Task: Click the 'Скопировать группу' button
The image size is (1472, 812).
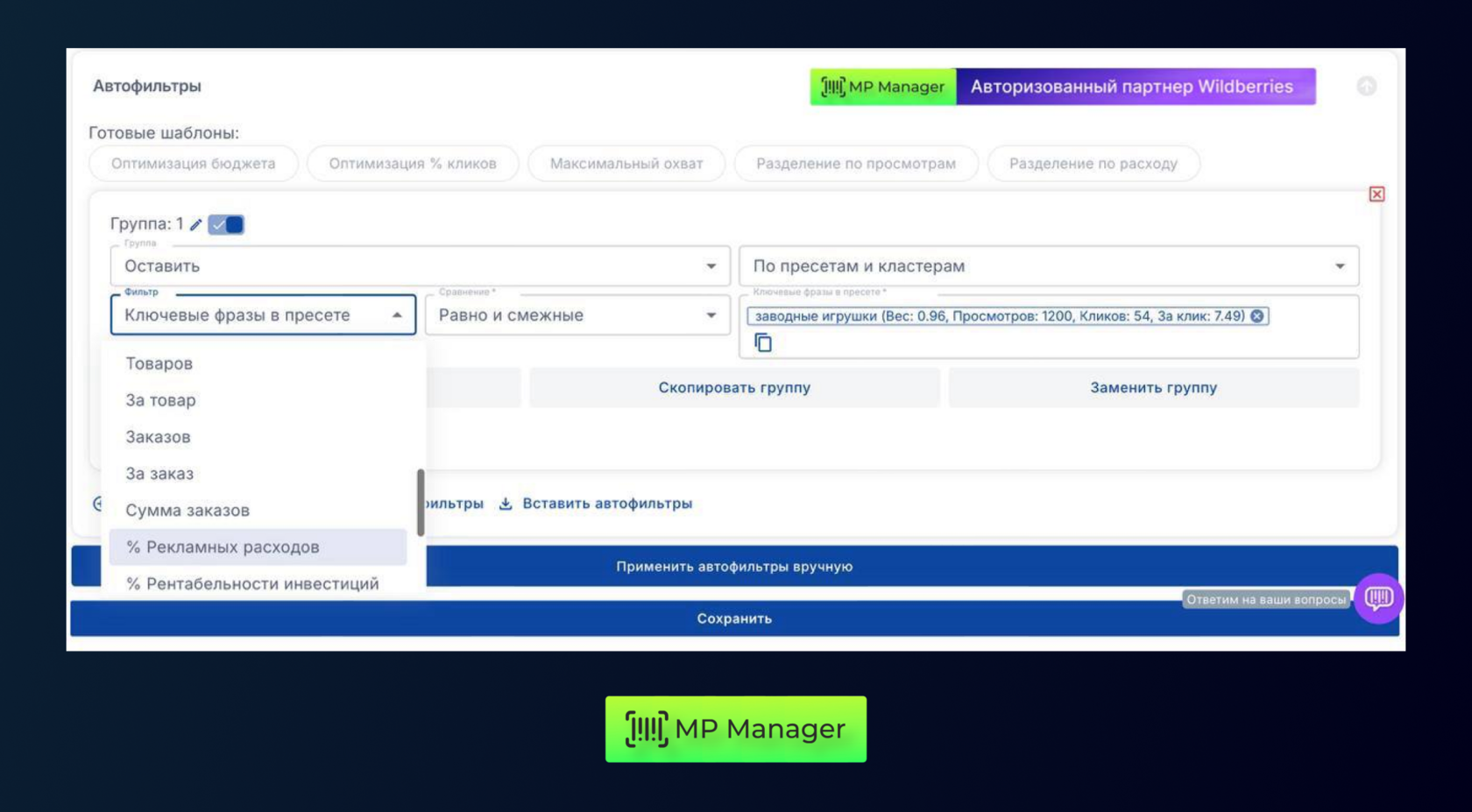Action: click(x=733, y=388)
